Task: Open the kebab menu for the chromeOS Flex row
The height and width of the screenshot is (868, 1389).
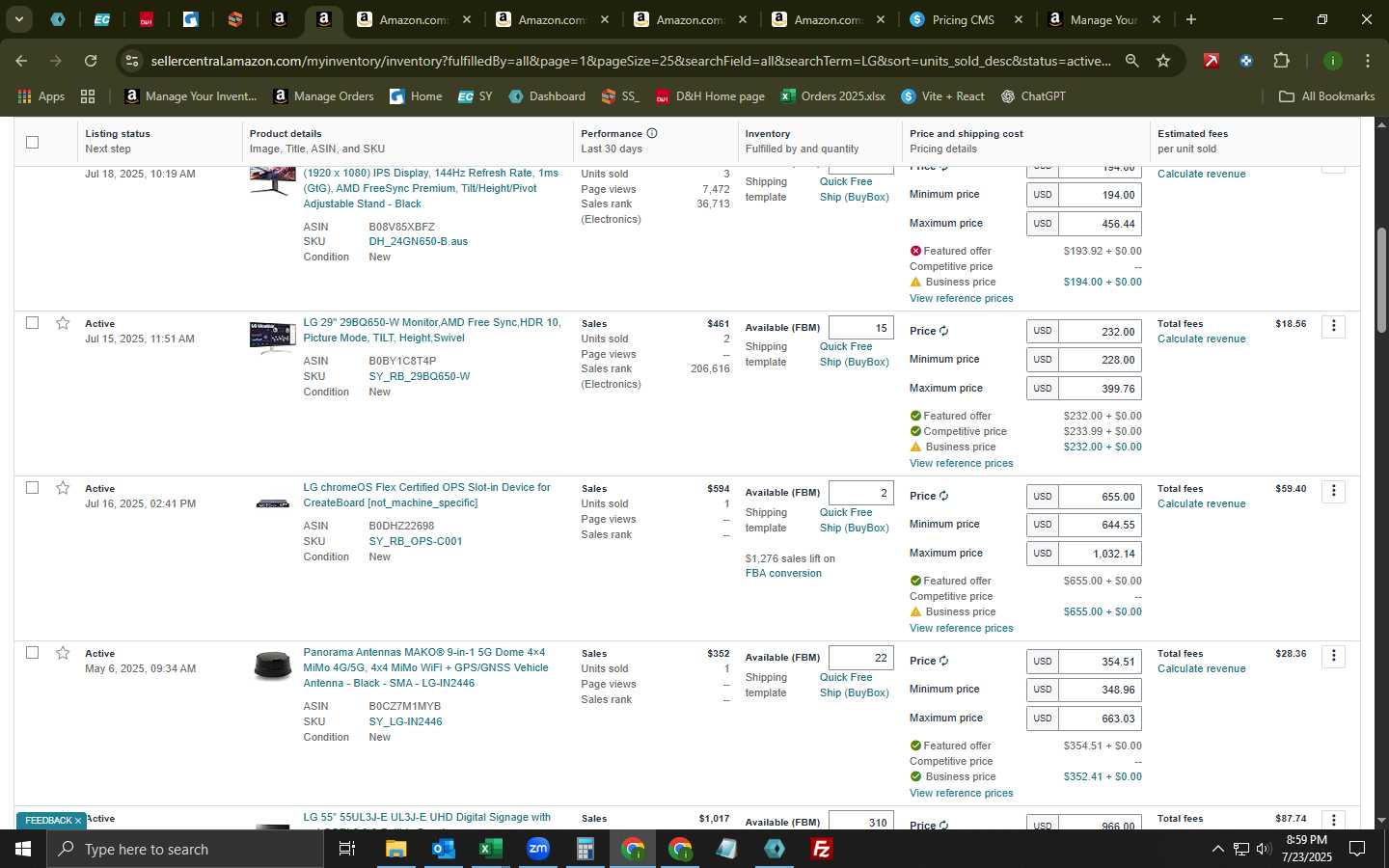Action: pos(1334,491)
